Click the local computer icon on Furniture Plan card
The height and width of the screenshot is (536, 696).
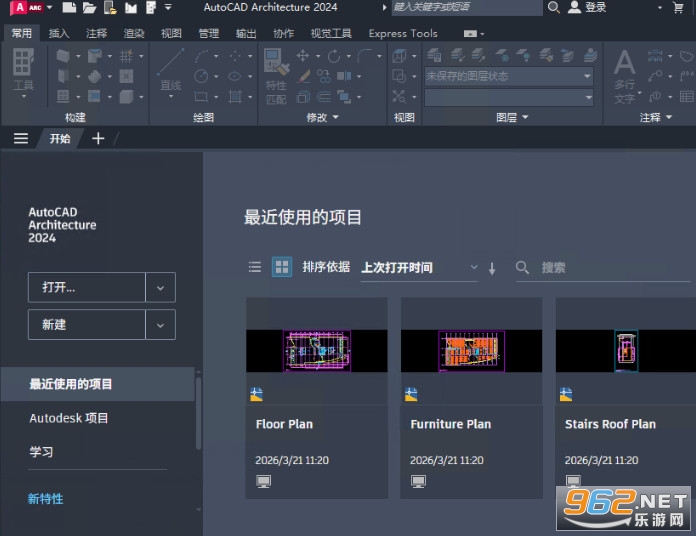tap(418, 481)
